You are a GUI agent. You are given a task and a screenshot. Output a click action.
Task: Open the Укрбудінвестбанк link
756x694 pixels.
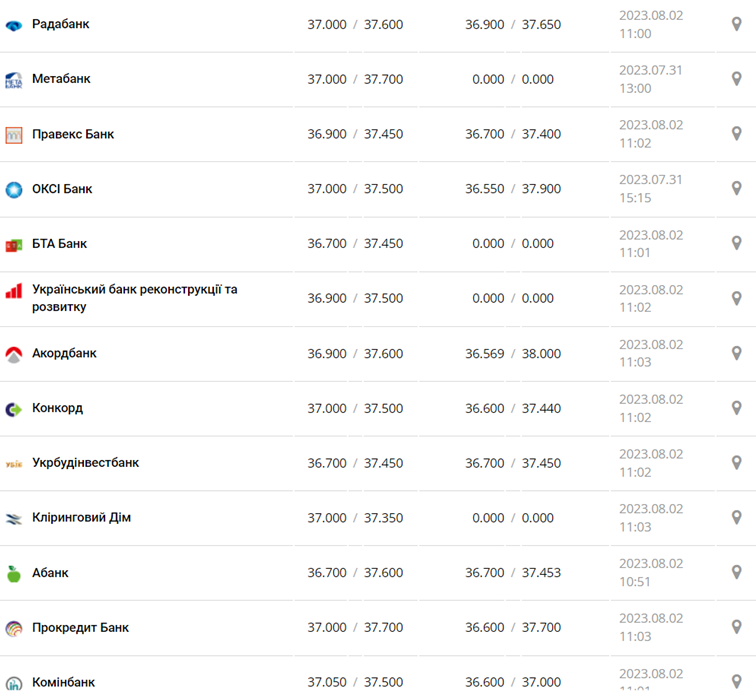click(85, 463)
